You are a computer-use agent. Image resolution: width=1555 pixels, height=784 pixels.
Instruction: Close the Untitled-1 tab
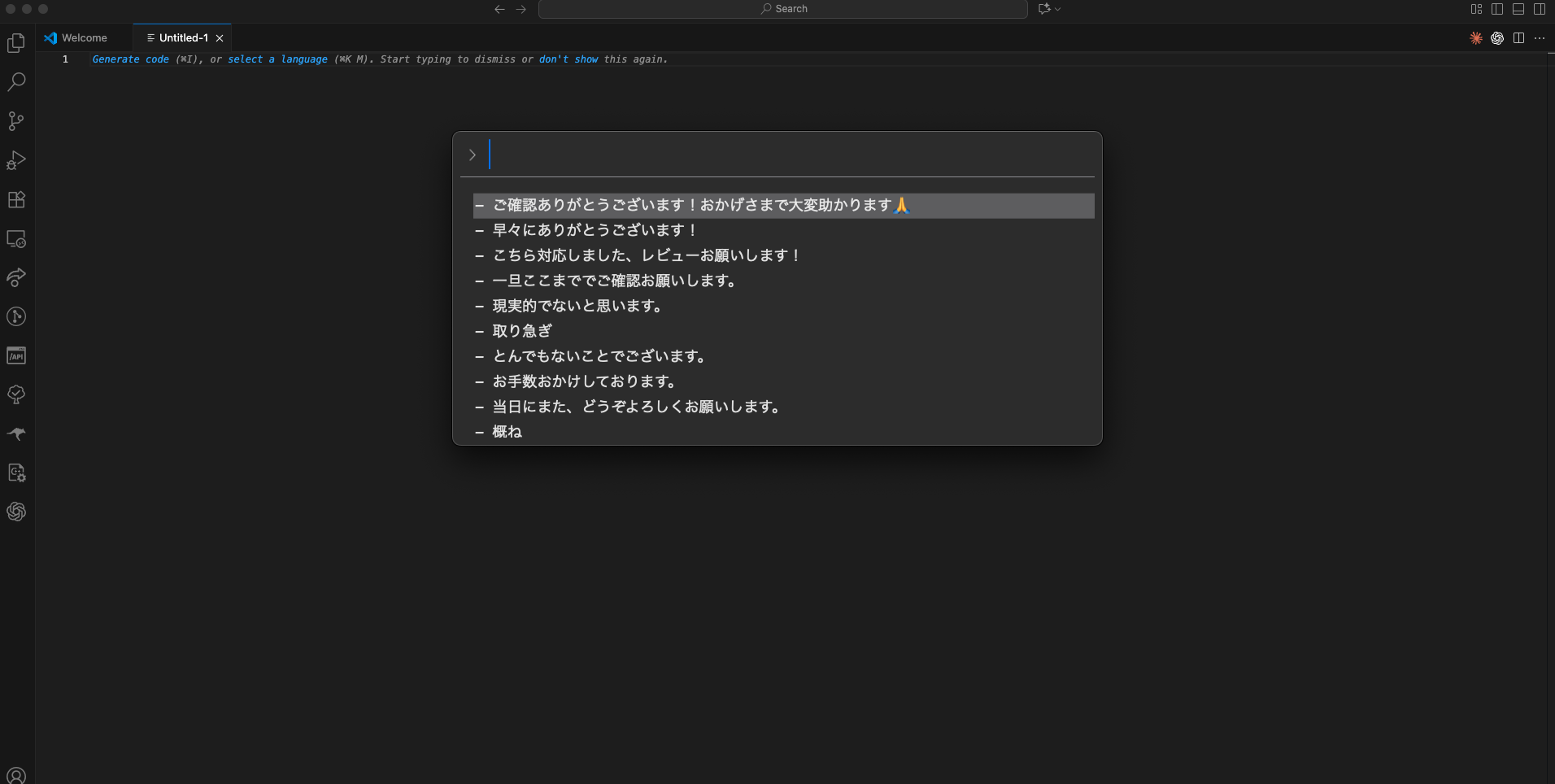220,38
